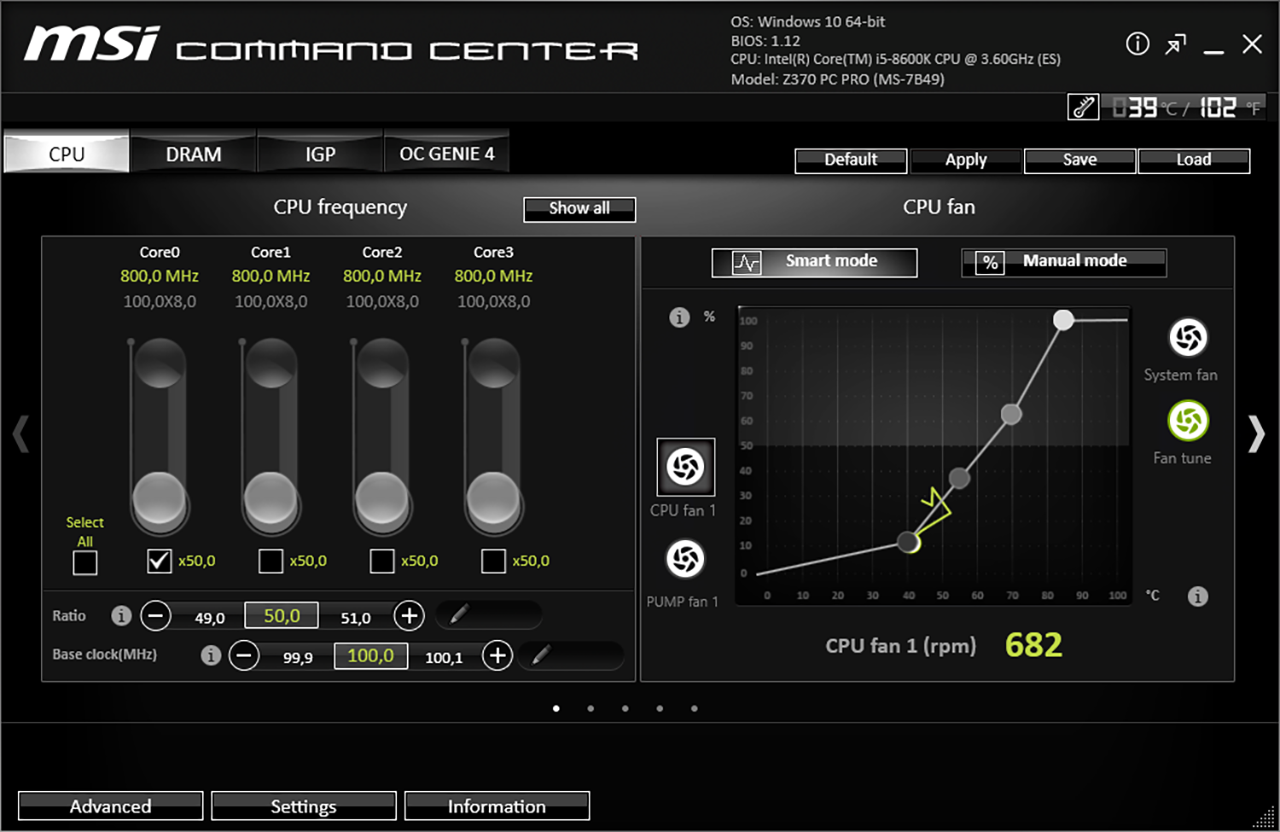Image resolution: width=1280 pixels, height=832 pixels.
Task: Click the Ratio value field 50,0
Action: click(x=282, y=615)
